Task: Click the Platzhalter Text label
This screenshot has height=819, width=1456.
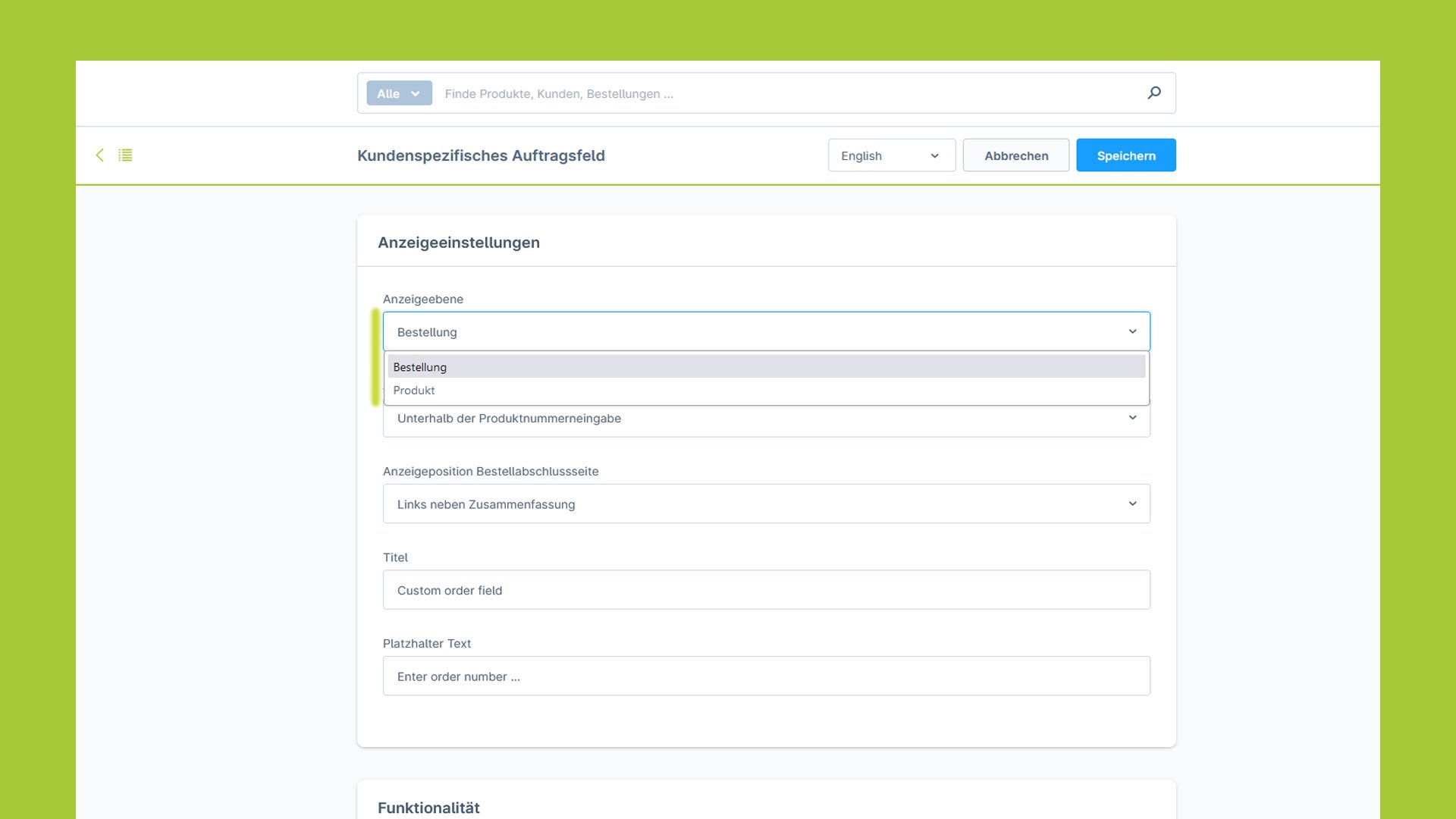Action: [427, 643]
